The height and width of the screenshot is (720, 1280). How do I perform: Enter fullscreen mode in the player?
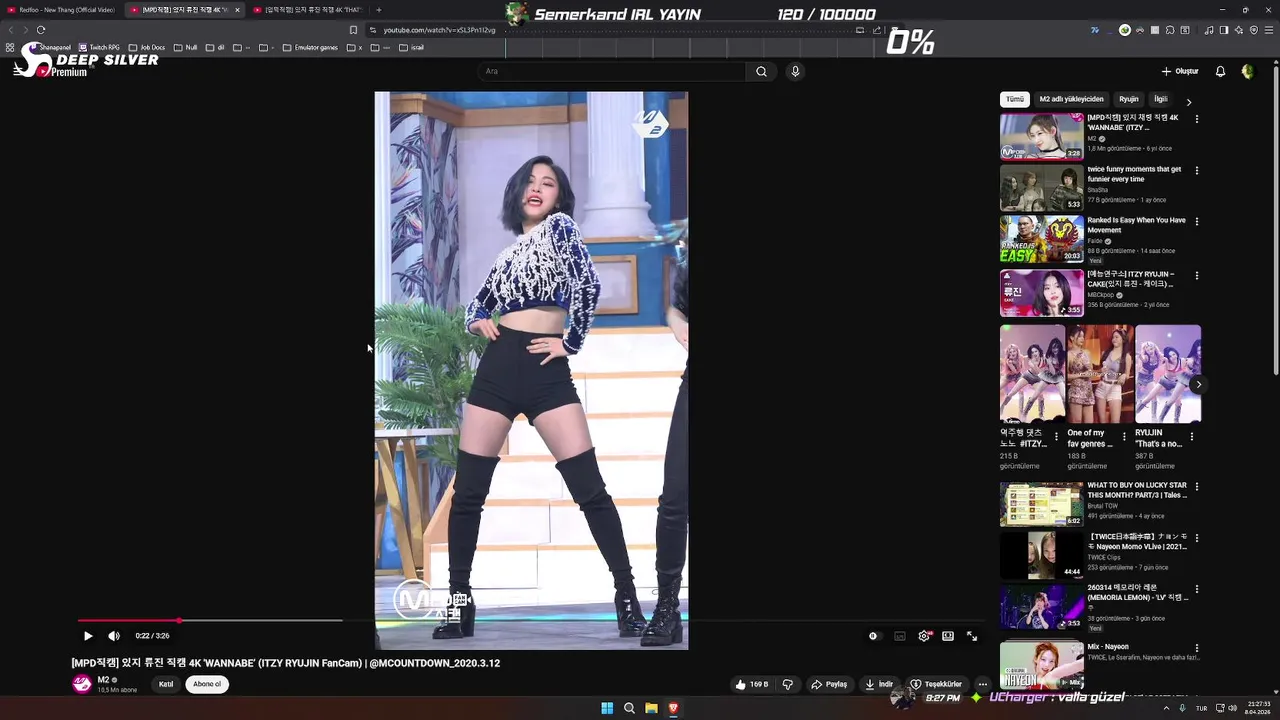(x=972, y=636)
